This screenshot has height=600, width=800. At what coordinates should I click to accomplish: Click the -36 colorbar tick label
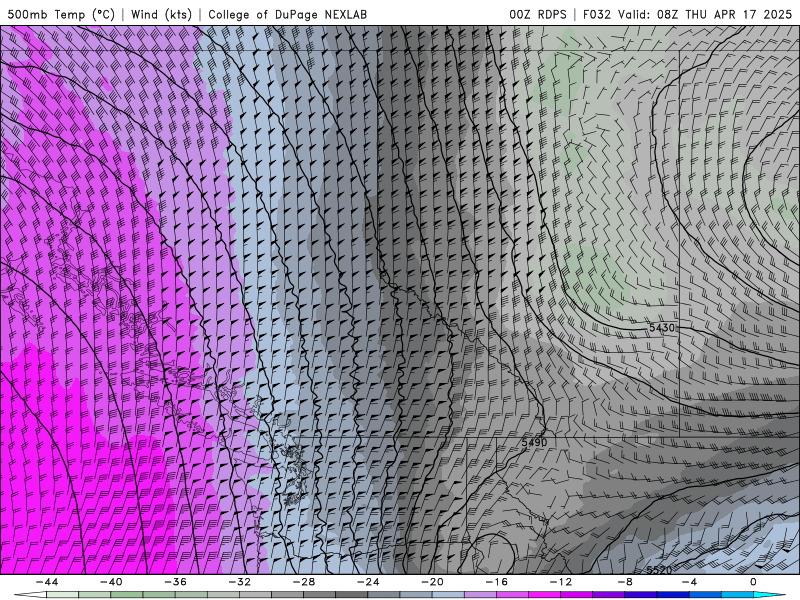tap(175, 582)
